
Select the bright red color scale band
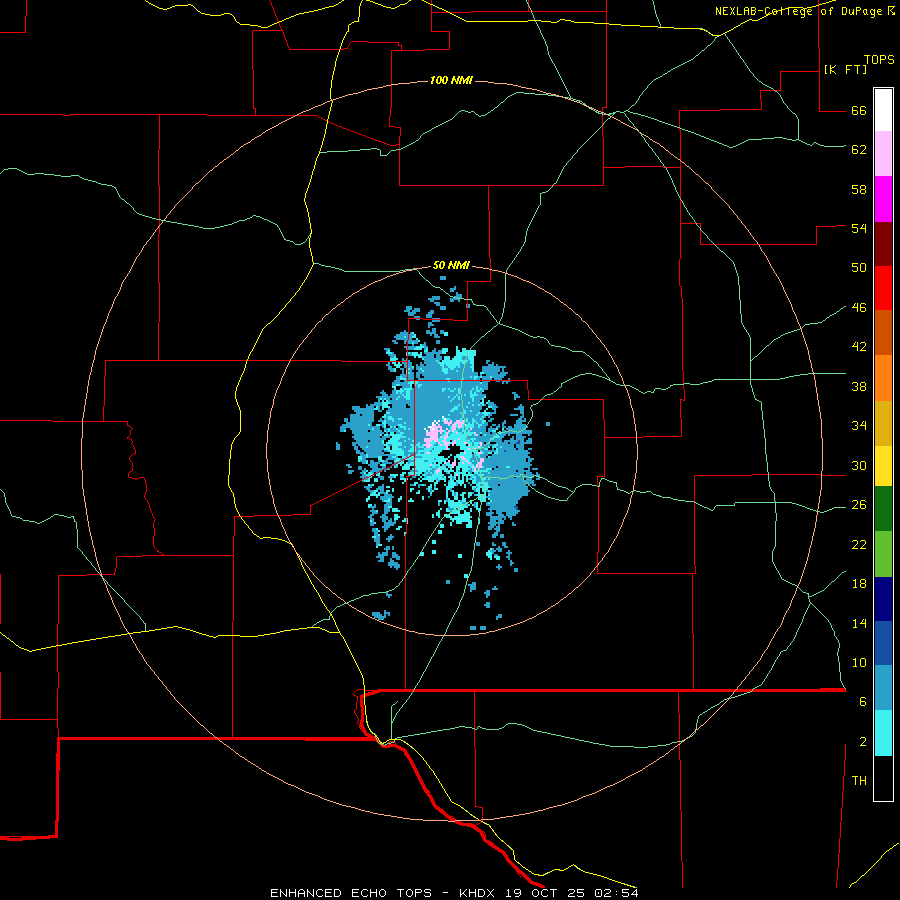tap(883, 288)
